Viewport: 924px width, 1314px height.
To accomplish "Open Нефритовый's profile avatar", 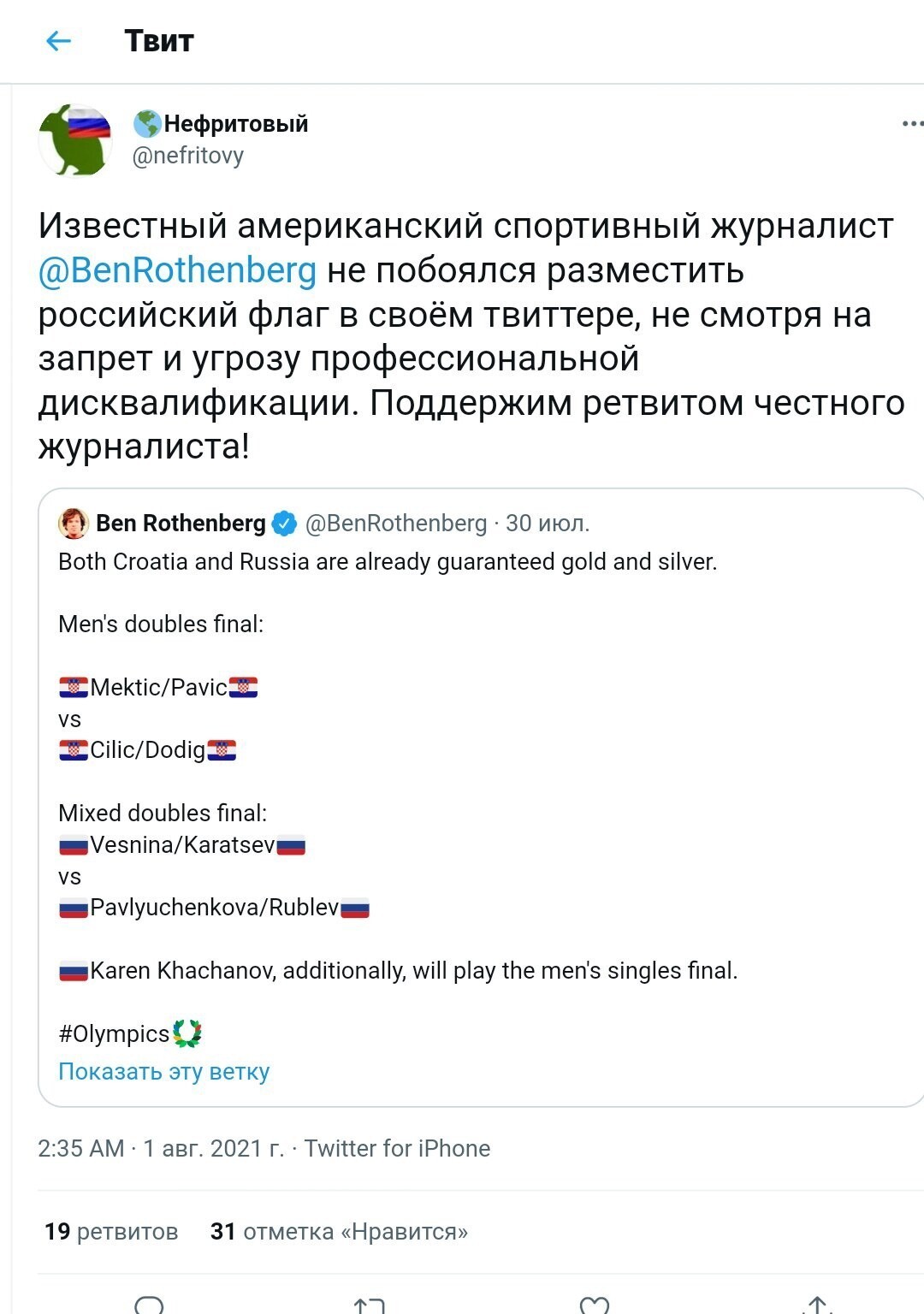I will click(x=75, y=139).
